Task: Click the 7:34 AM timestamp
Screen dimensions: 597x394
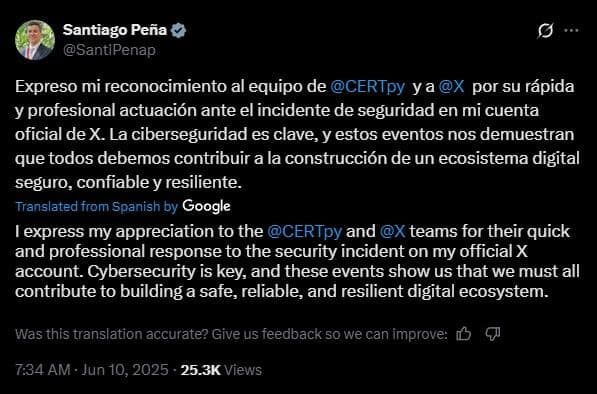Action: pos(43,370)
